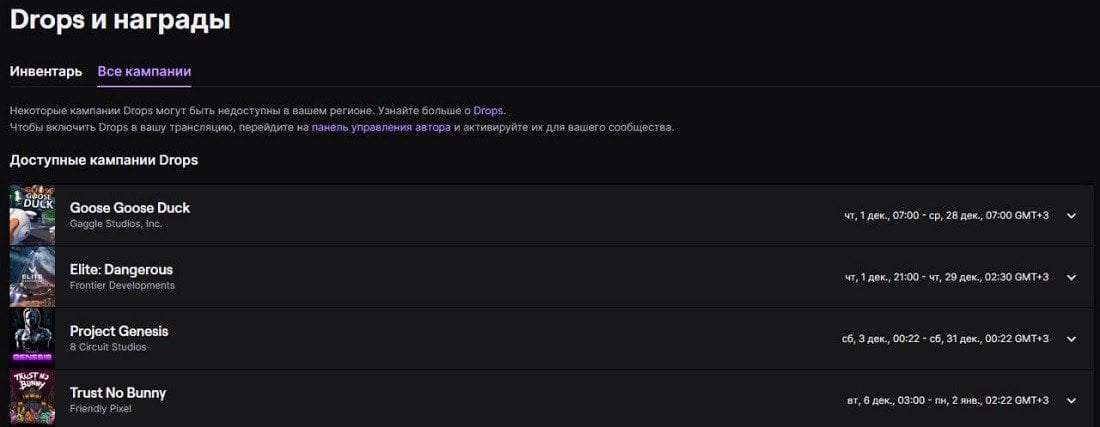
Task: Click the Goose Goose Duck campaign date range
Action: pos(946,216)
